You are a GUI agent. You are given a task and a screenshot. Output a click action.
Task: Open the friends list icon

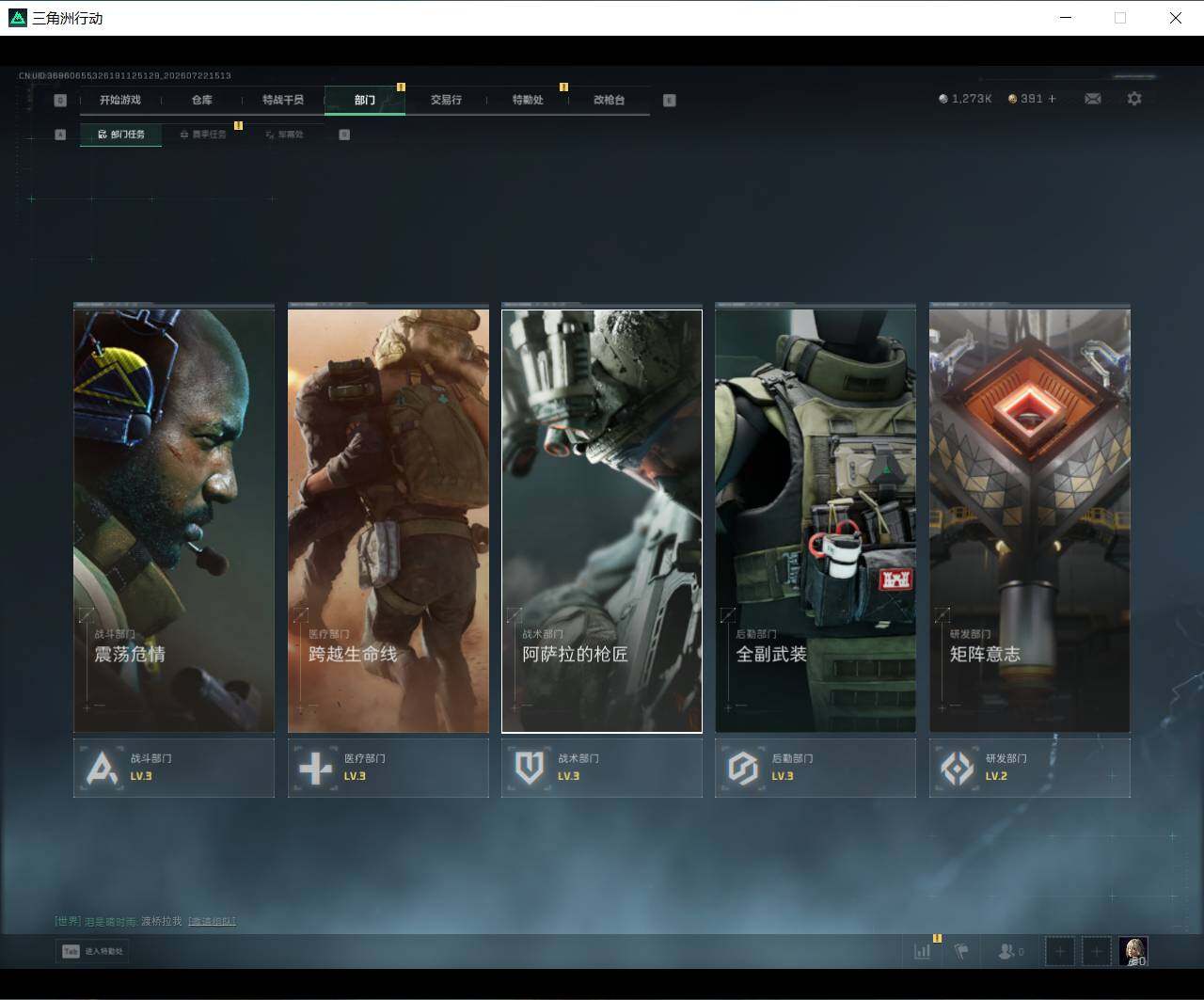pos(1010,951)
